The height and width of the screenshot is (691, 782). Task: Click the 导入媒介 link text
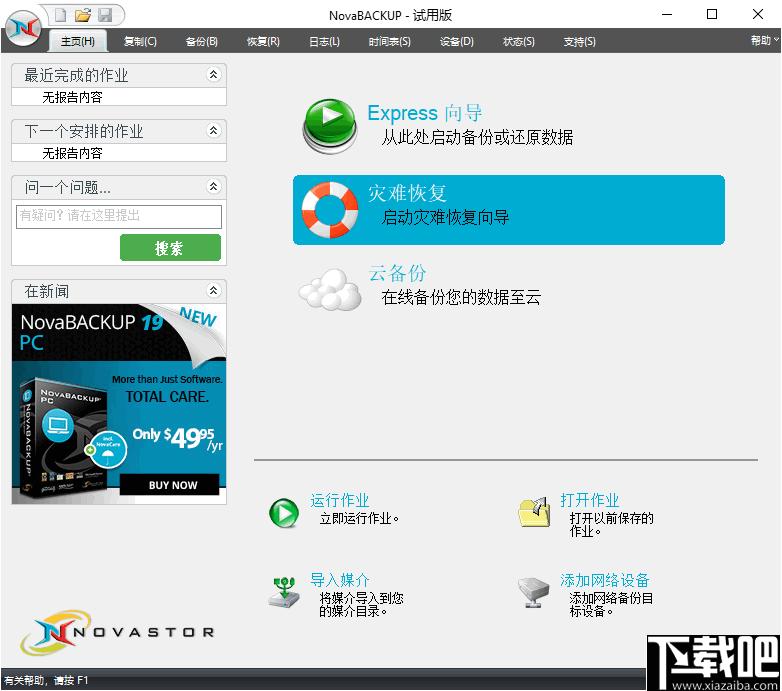point(339,580)
